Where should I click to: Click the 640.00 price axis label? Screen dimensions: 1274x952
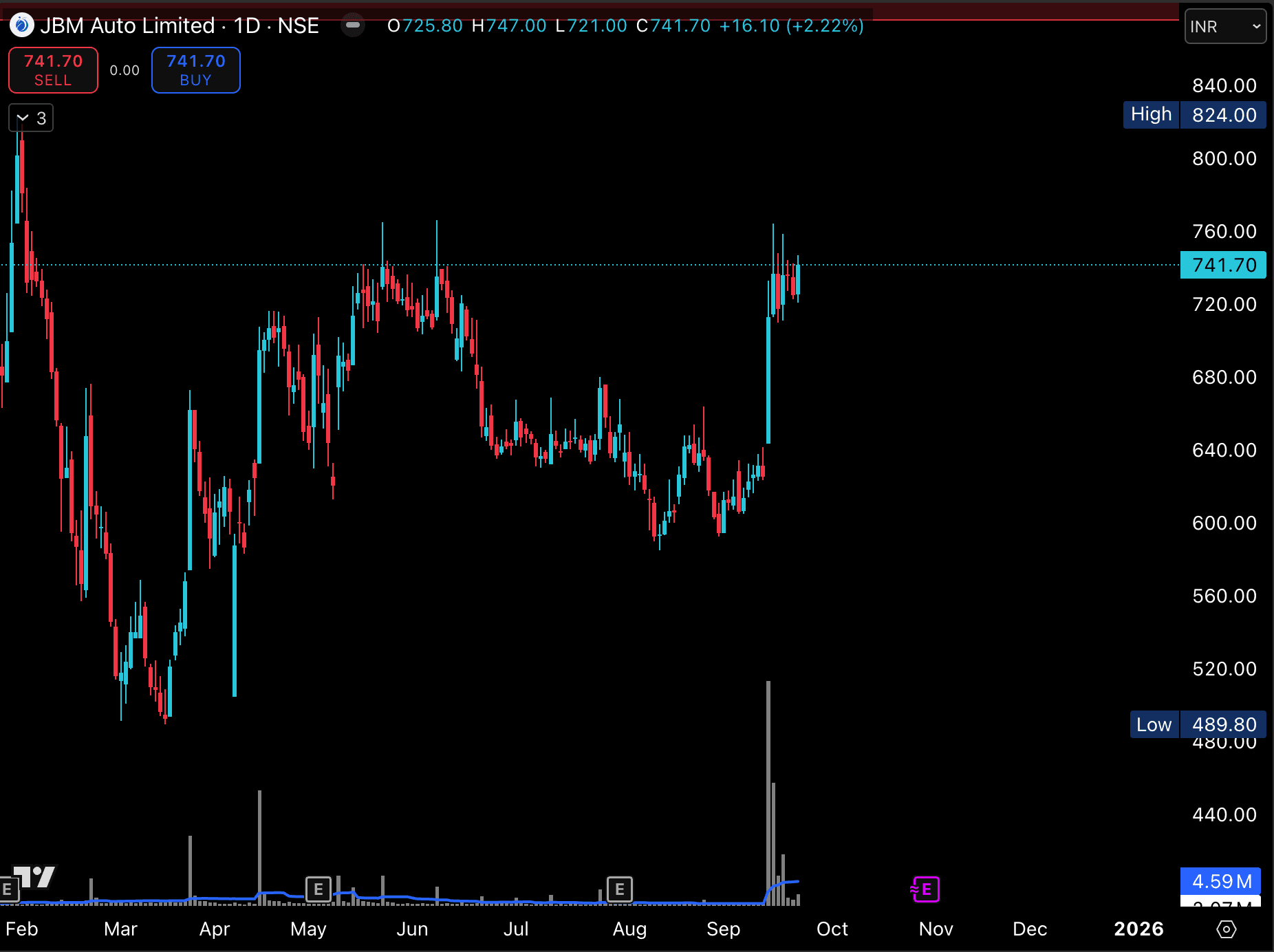click(1224, 450)
